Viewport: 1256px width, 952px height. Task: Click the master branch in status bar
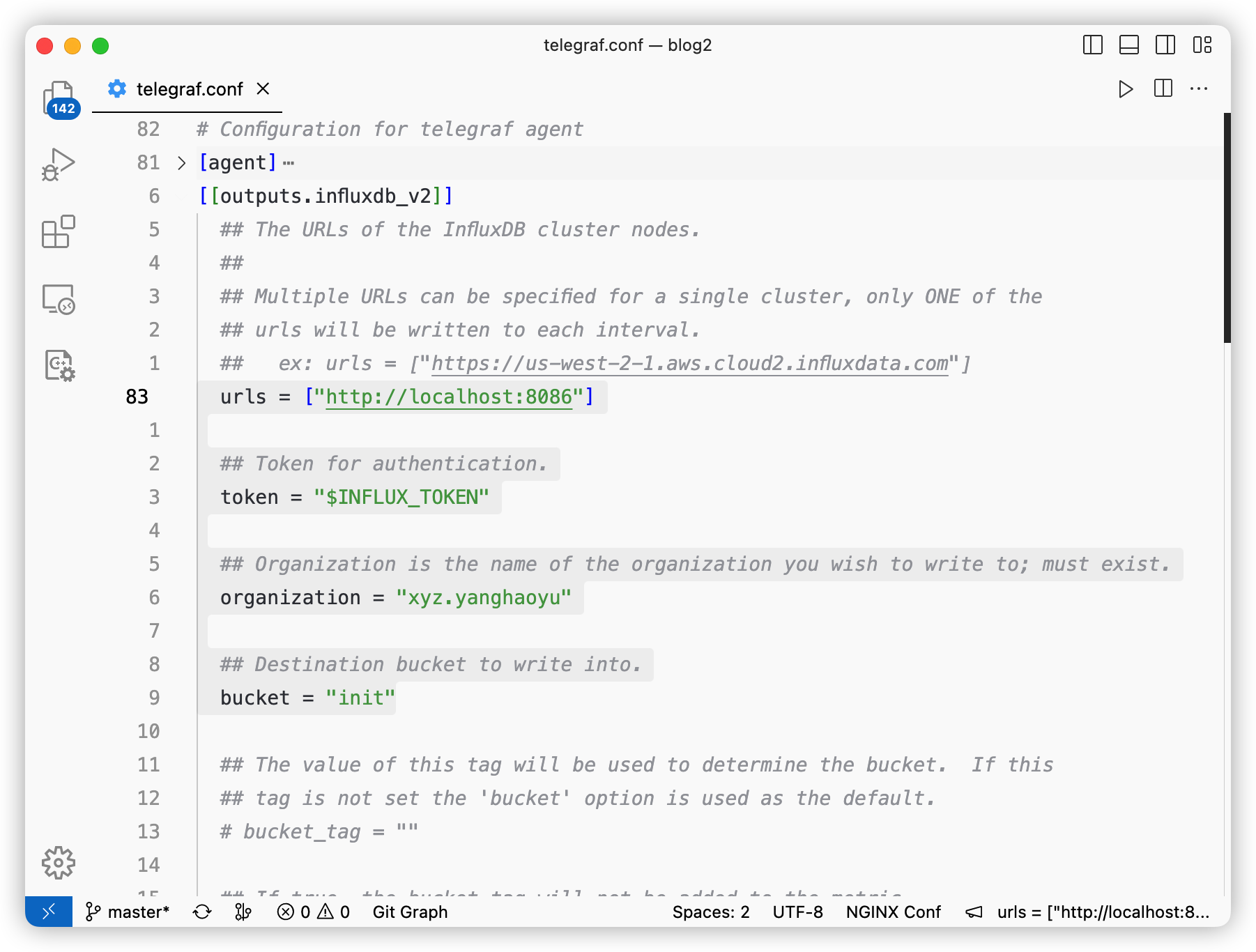(128, 912)
